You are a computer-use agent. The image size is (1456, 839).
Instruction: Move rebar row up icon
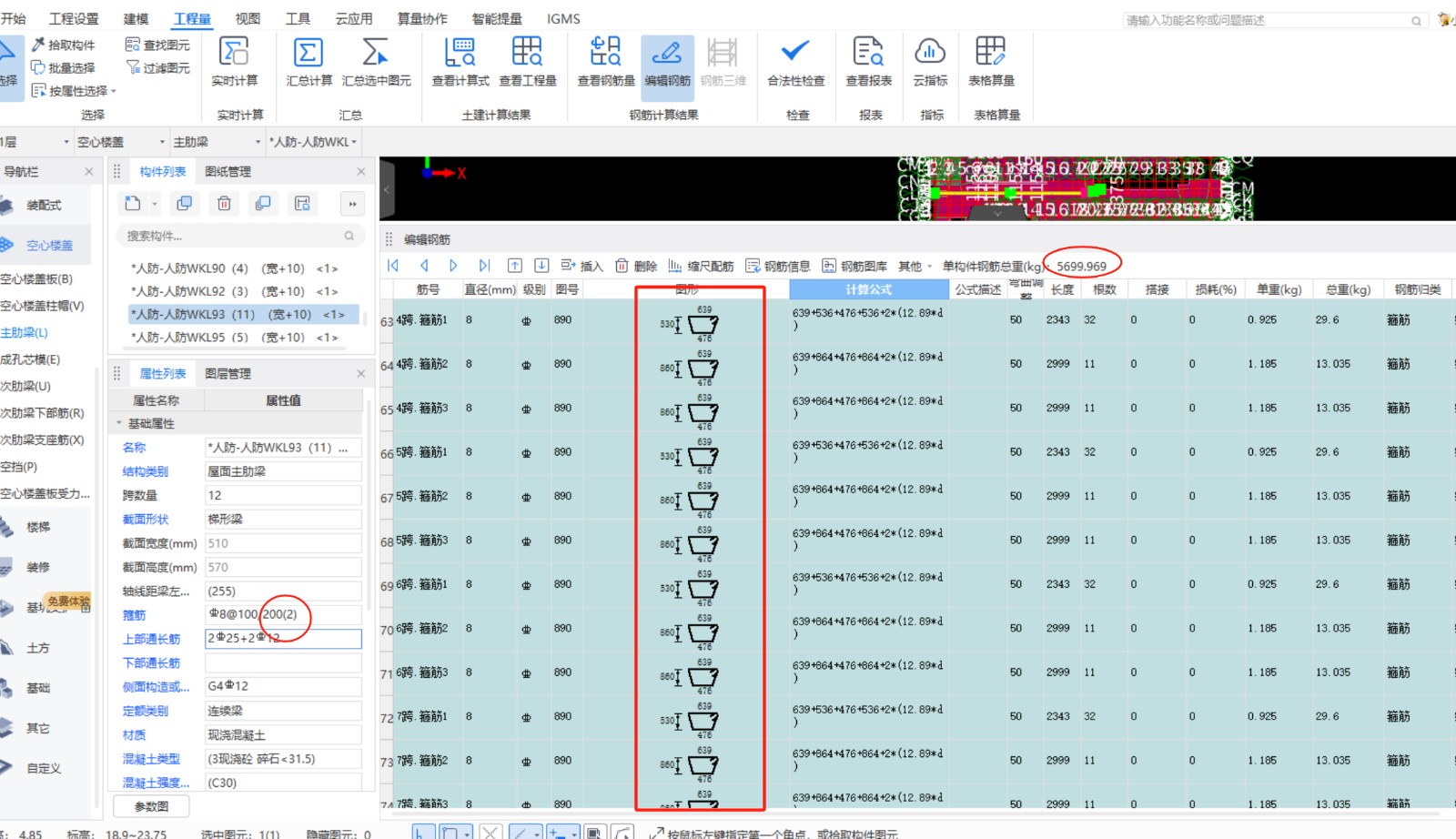coord(515,266)
